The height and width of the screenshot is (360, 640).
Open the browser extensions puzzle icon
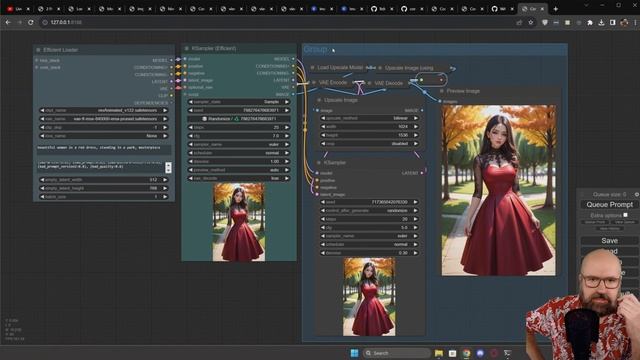pos(590,23)
